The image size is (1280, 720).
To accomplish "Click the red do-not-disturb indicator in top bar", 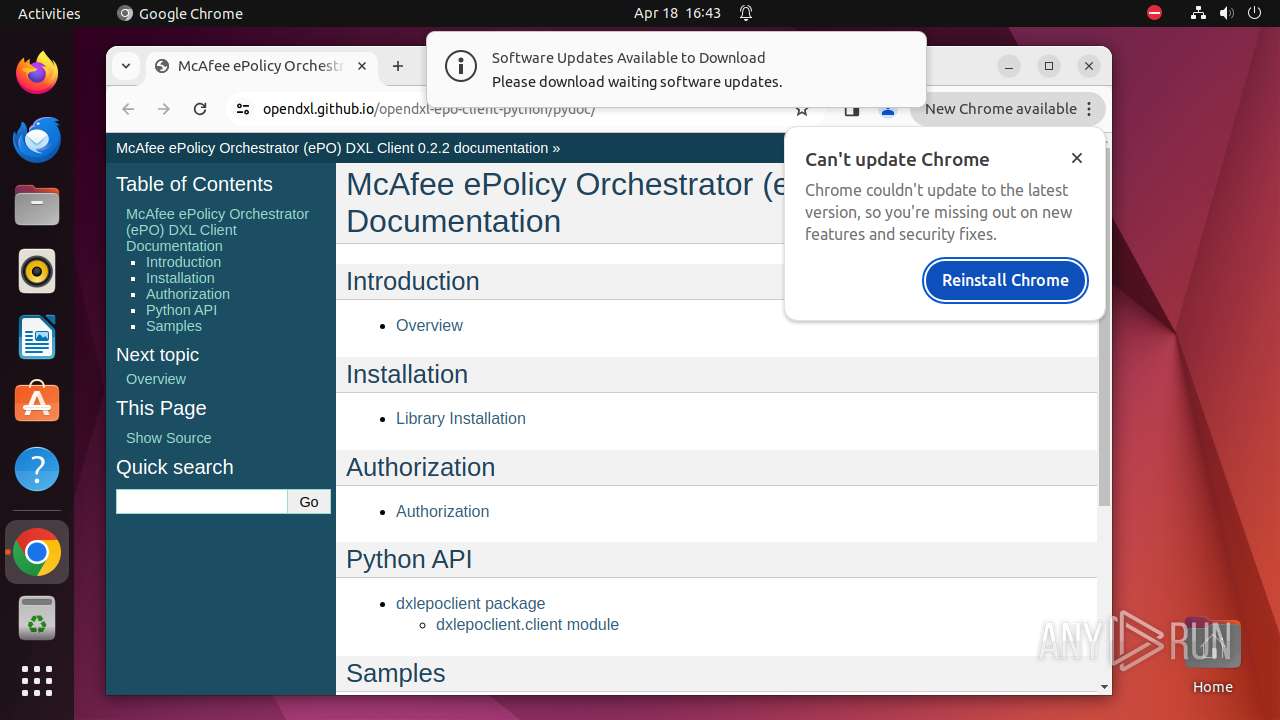I will click(1155, 13).
